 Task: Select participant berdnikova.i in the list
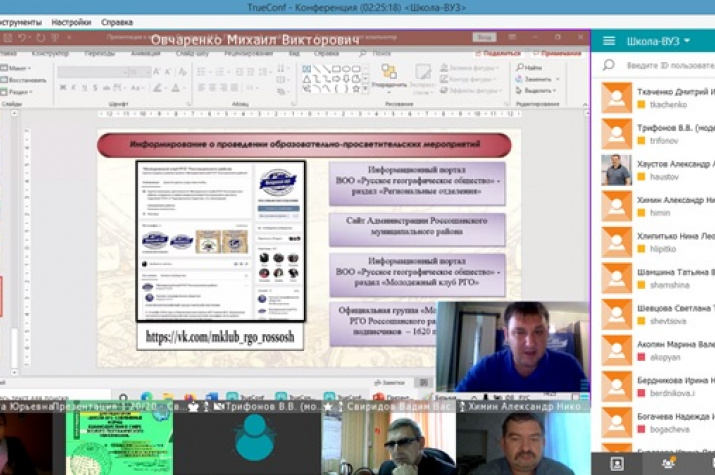[658, 386]
